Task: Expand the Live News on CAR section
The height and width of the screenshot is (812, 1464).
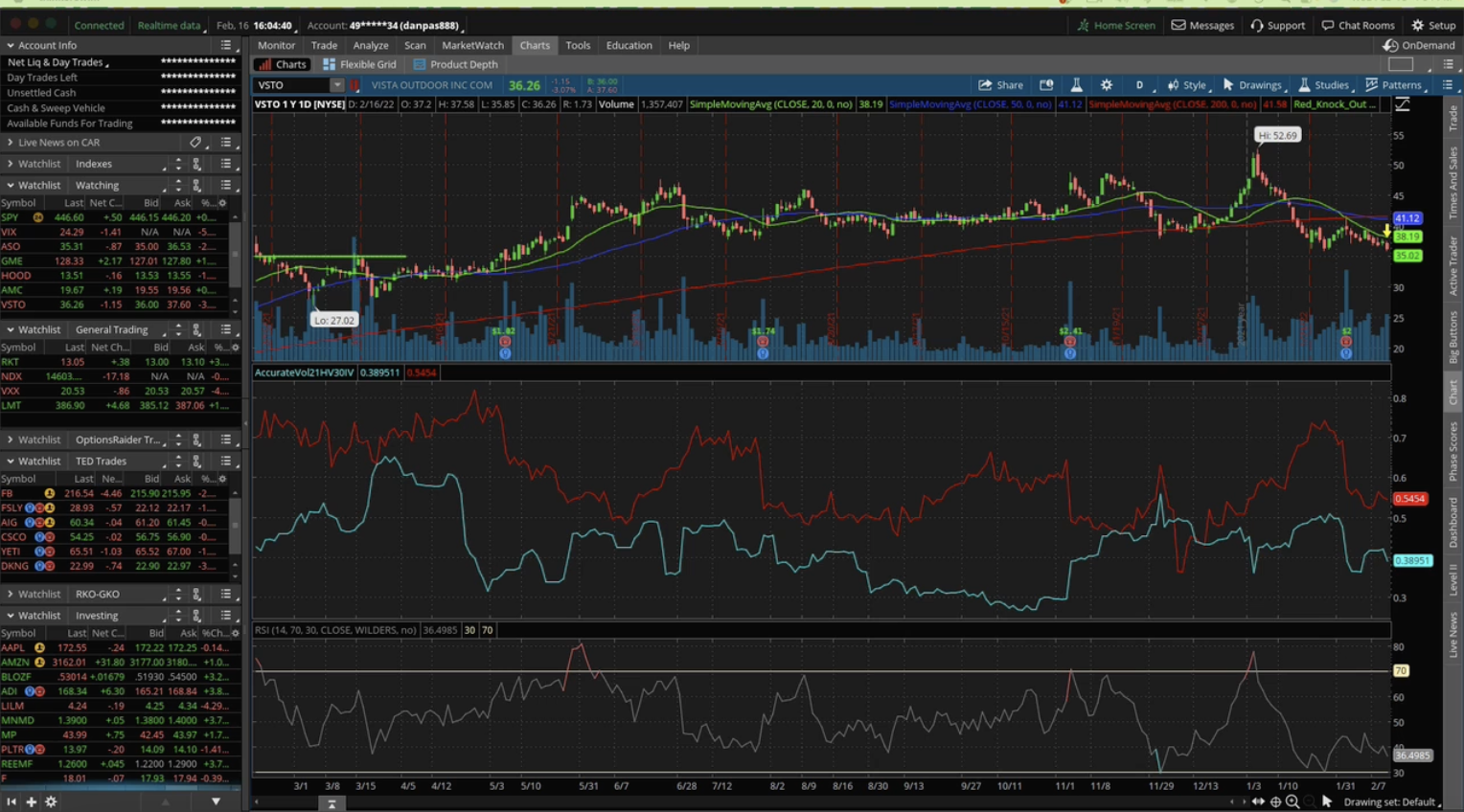Action: (x=11, y=142)
